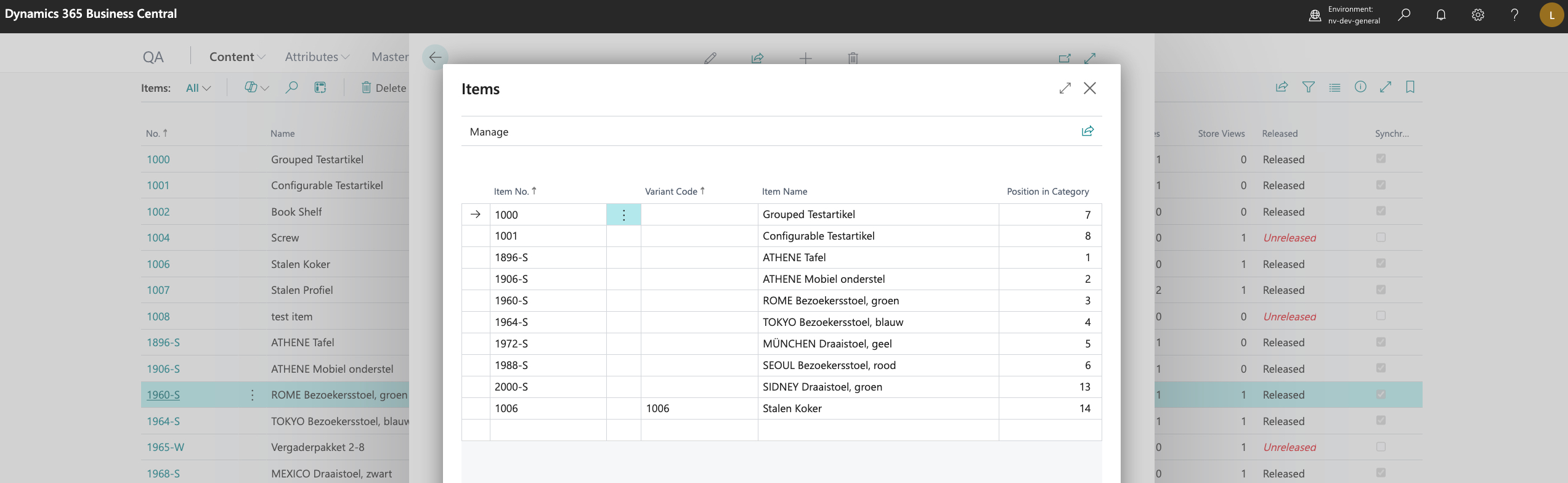Open item 1001 link
Viewport: 1568px width, 483px height.
point(158,185)
